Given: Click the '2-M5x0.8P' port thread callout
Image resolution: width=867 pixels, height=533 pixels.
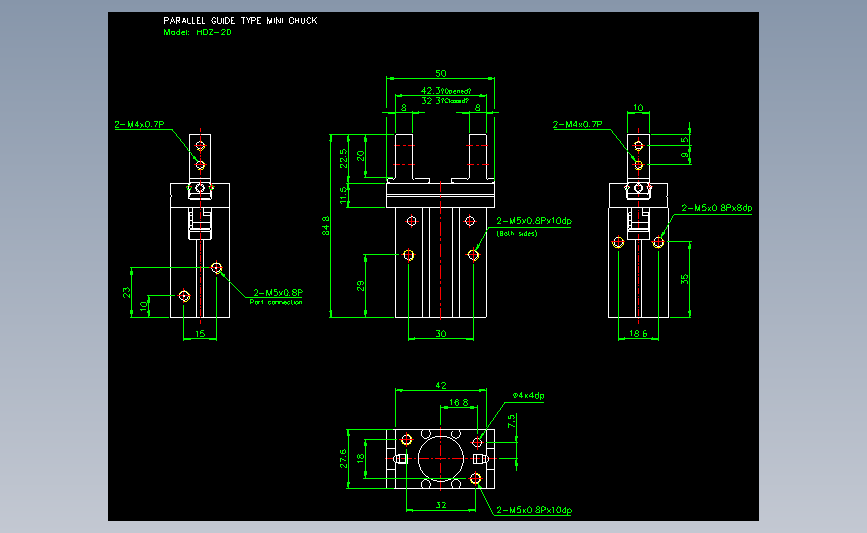Looking at the screenshot, I should (x=278, y=292).
